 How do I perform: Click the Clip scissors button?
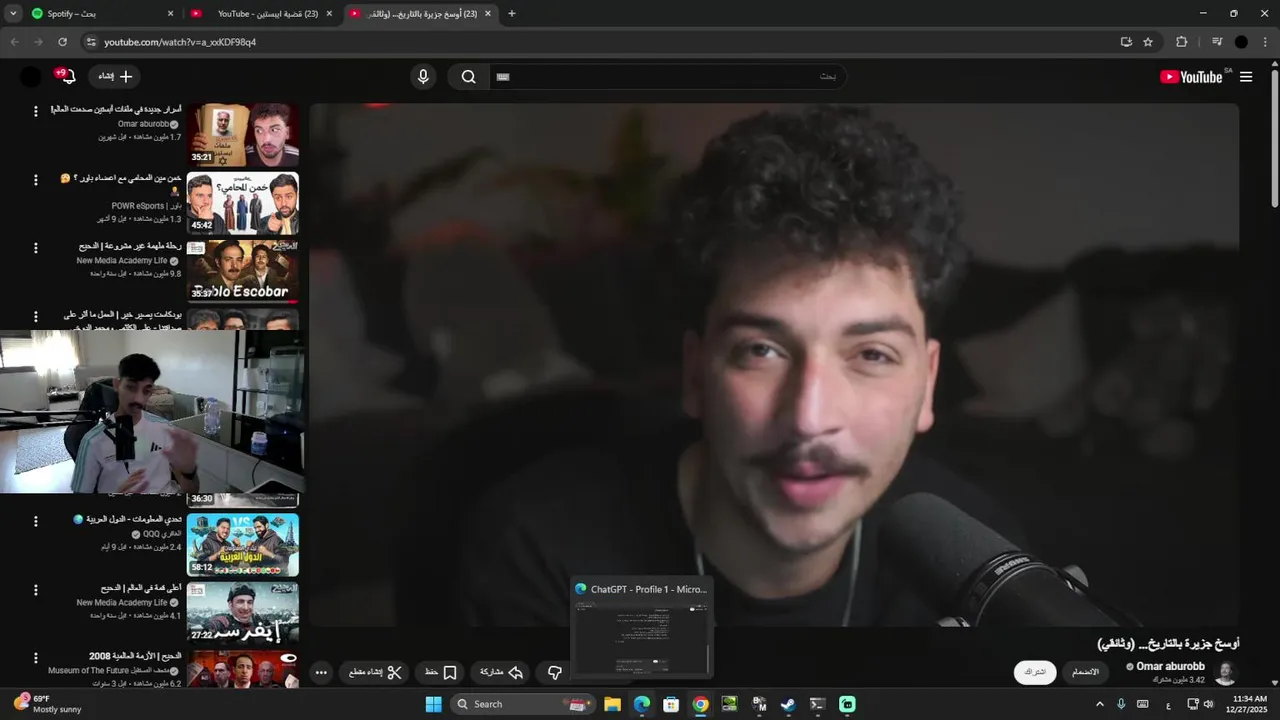pyautogui.click(x=376, y=673)
